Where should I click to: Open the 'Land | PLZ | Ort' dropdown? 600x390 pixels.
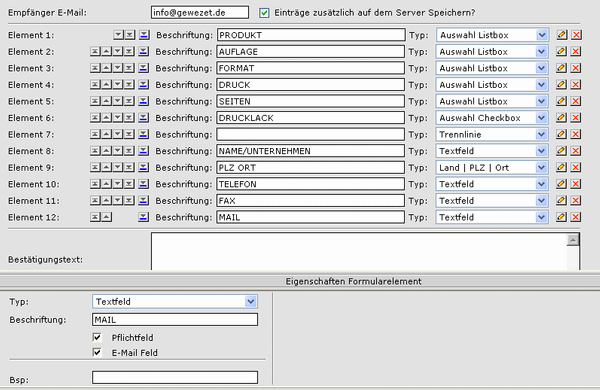click(x=492, y=167)
